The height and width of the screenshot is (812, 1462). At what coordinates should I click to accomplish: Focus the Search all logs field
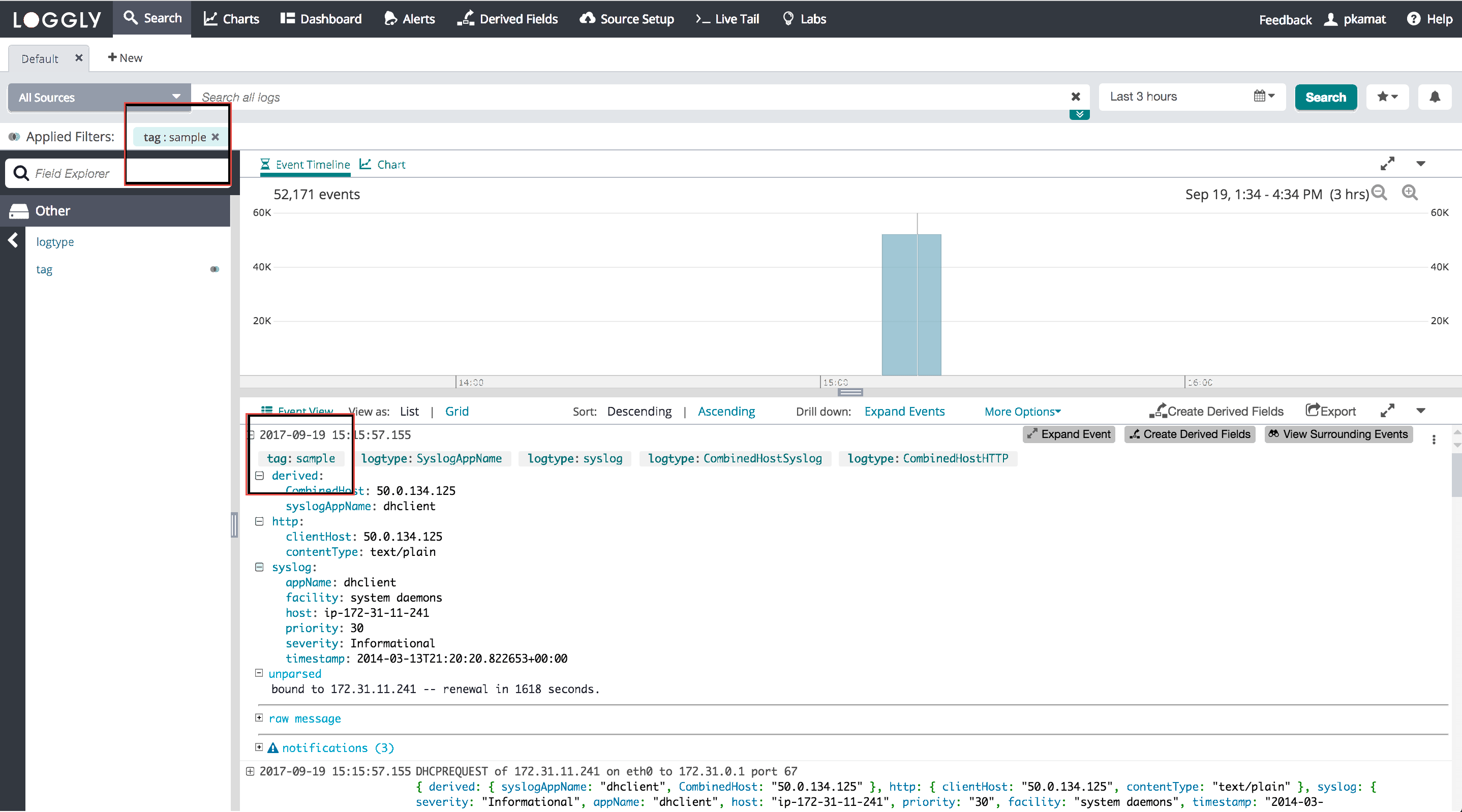pyautogui.click(x=630, y=97)
